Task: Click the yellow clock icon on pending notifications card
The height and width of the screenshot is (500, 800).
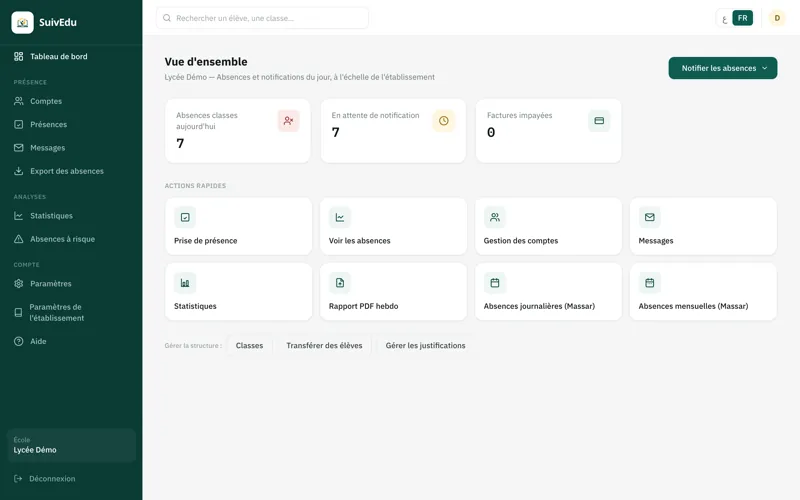Action: pyautogui.click(x=444, y=121)
